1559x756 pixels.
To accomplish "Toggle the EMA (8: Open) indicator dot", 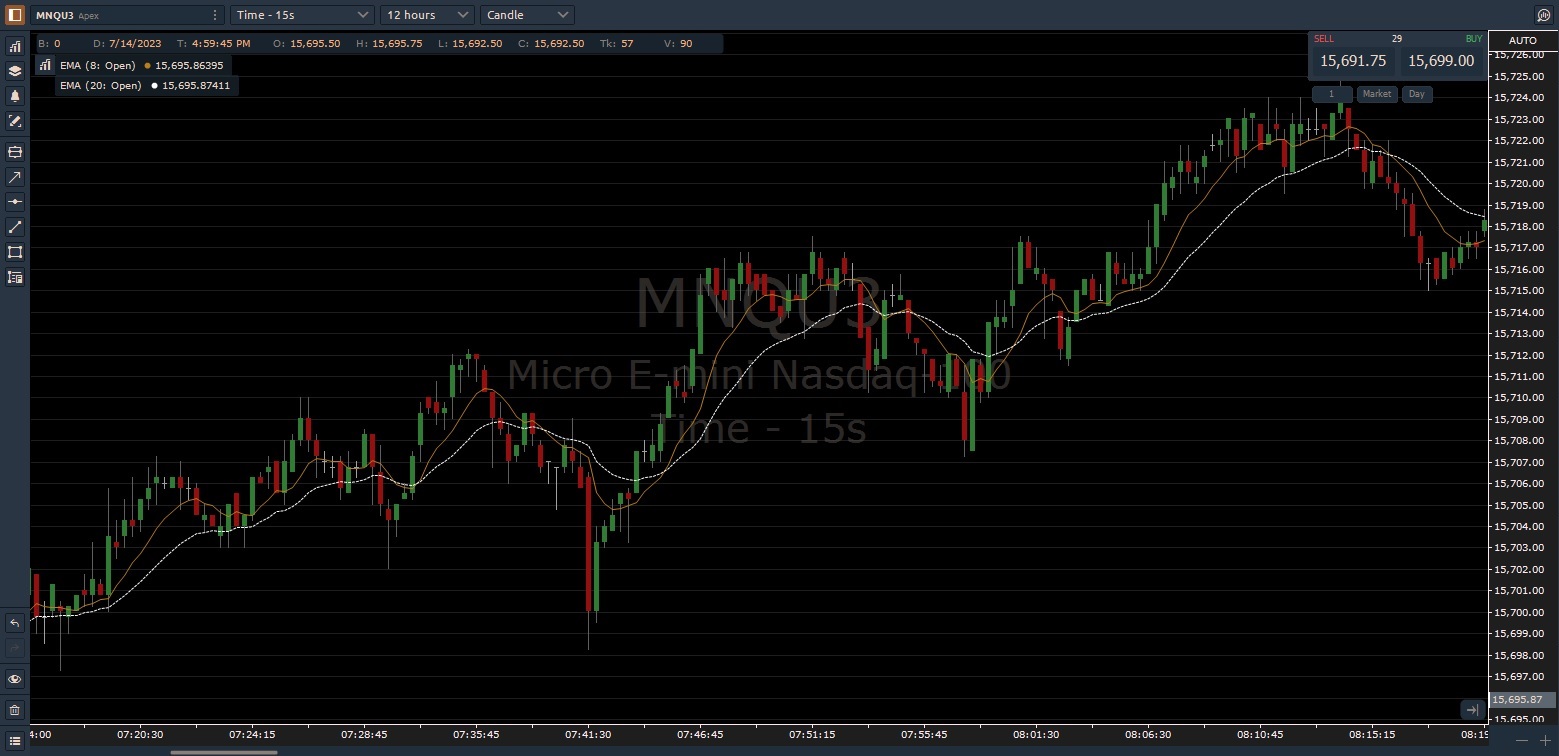I will click(x=146, y=65).
